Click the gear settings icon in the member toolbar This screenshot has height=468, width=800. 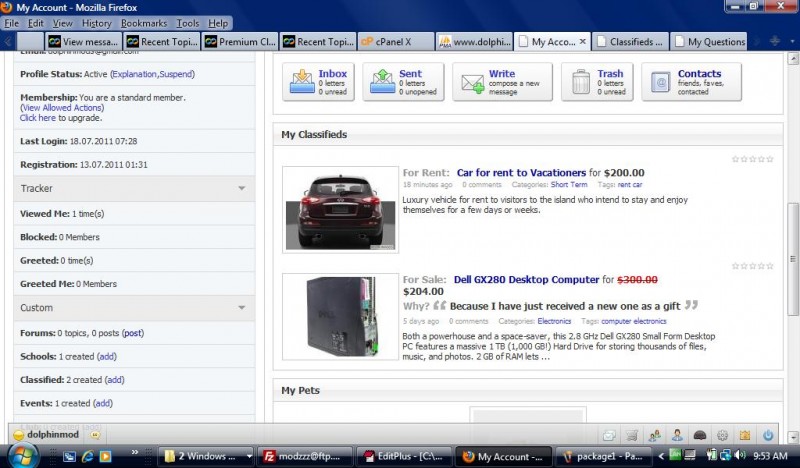click(x=722, y=435)
